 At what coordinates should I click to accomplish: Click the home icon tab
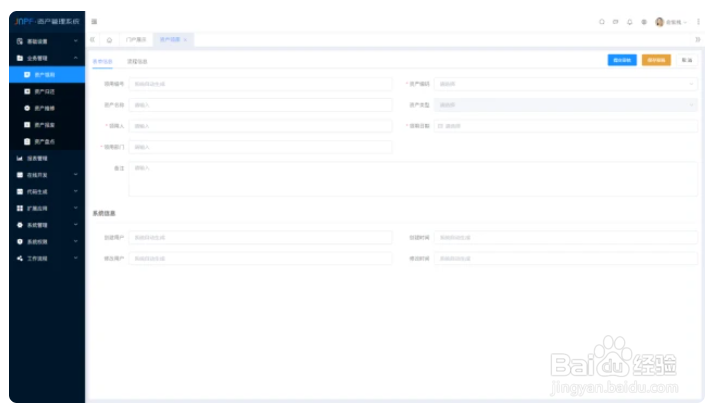[109, 40]
